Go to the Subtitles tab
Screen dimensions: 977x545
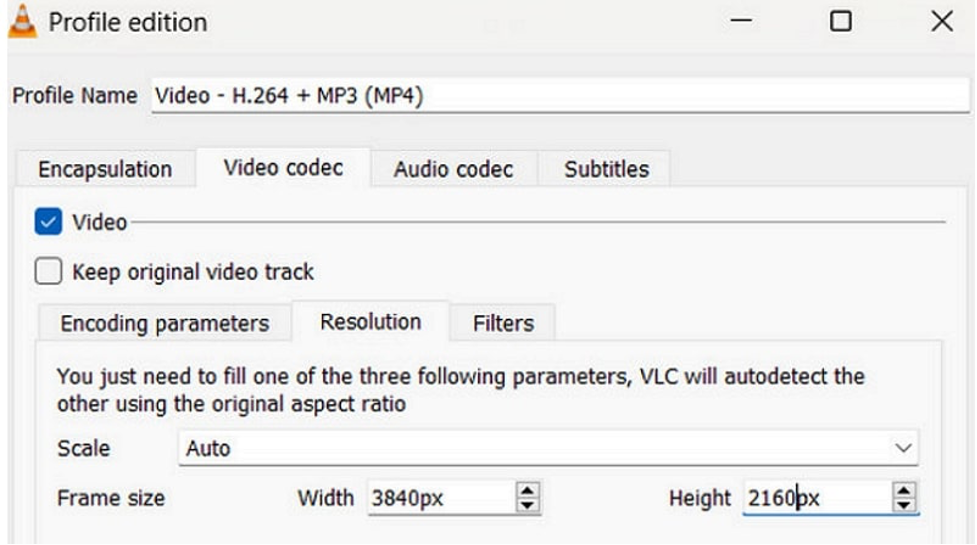click(606, 170)
